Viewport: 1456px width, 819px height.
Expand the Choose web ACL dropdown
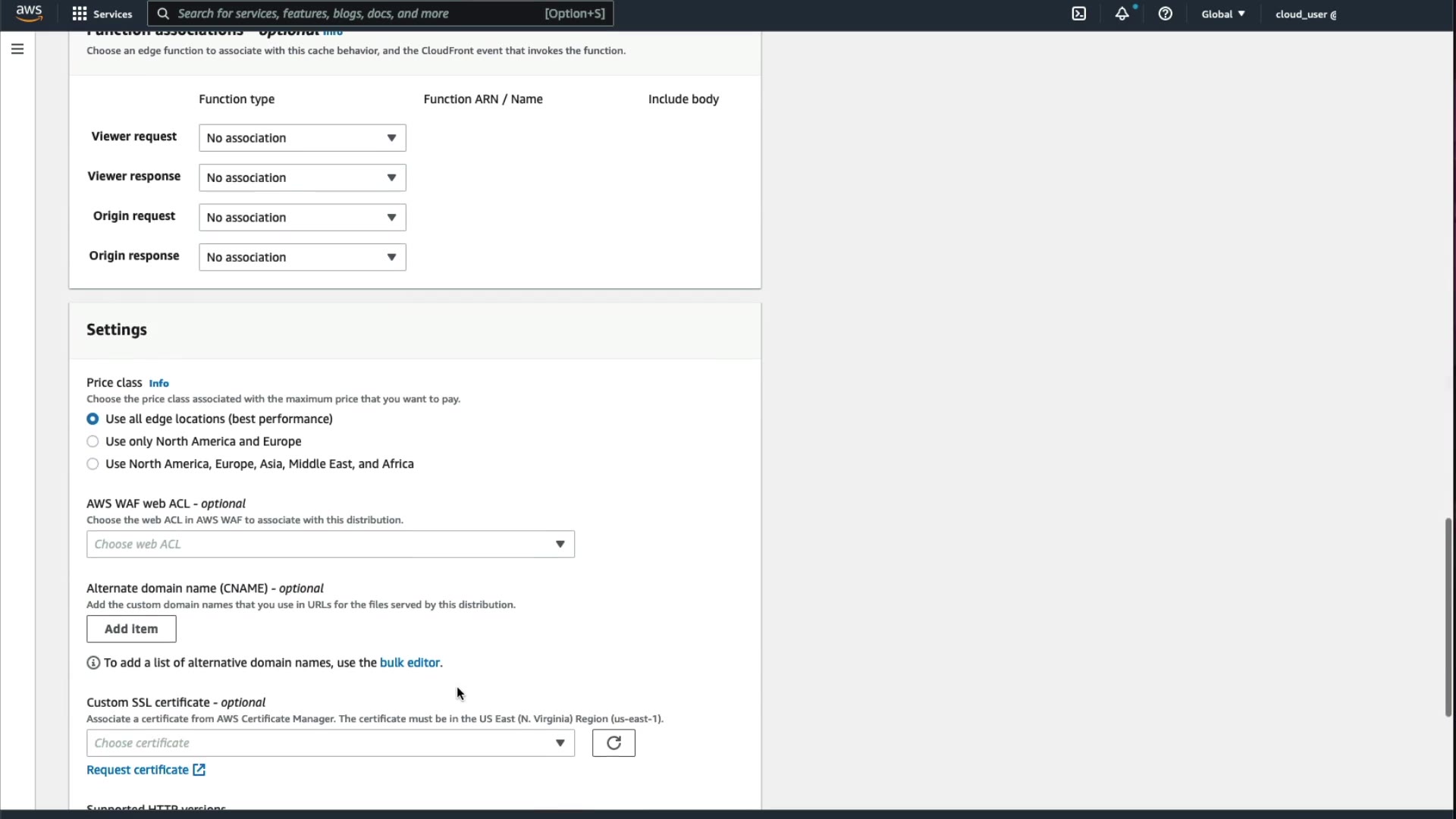coord(330,544)
